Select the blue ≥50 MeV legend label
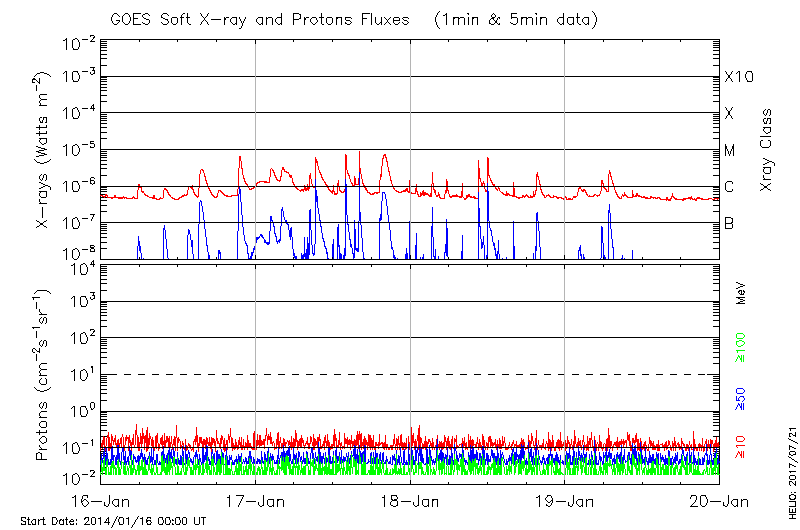 coord(741,397)
